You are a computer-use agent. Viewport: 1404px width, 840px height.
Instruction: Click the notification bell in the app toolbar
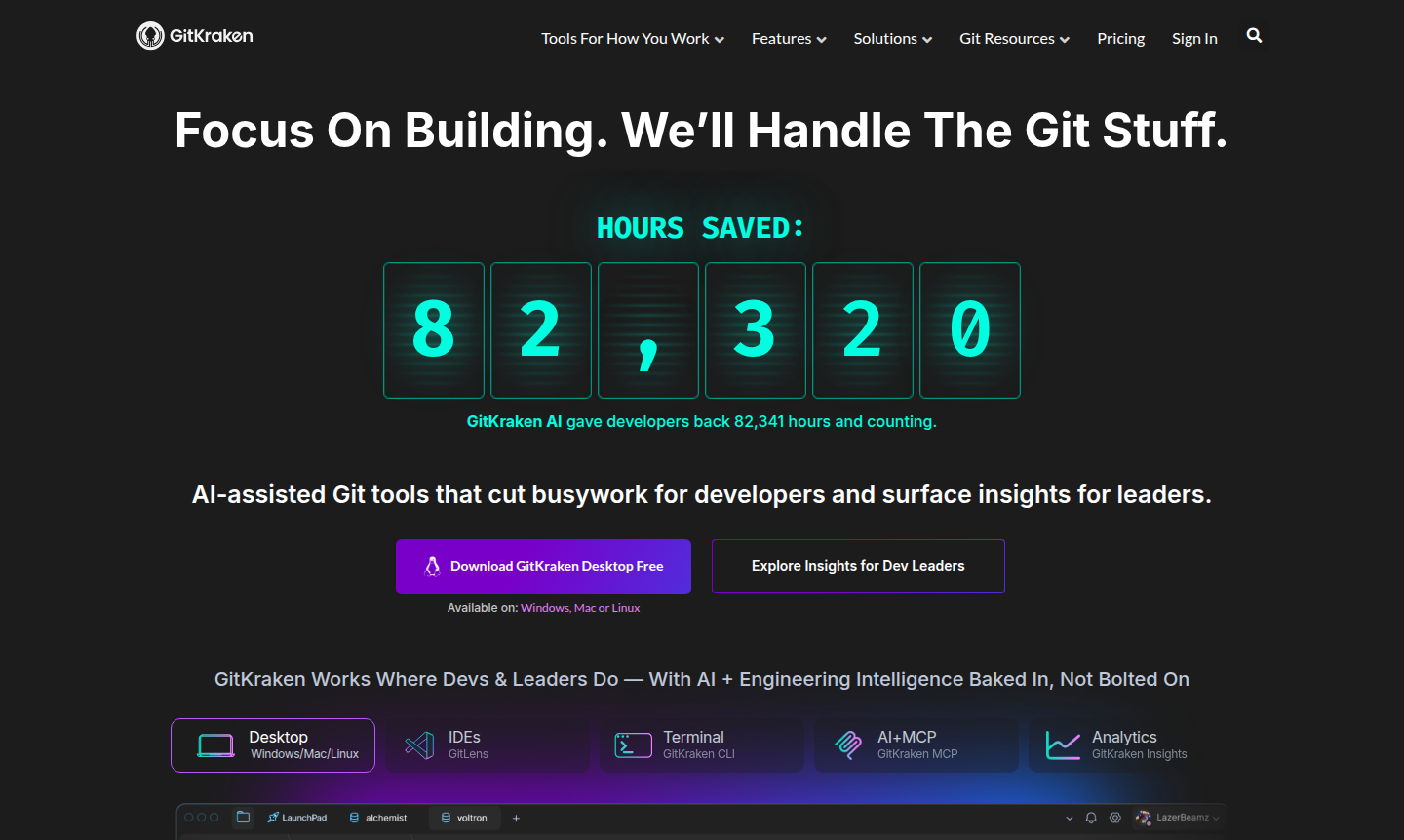click(x=1091, y=818)
